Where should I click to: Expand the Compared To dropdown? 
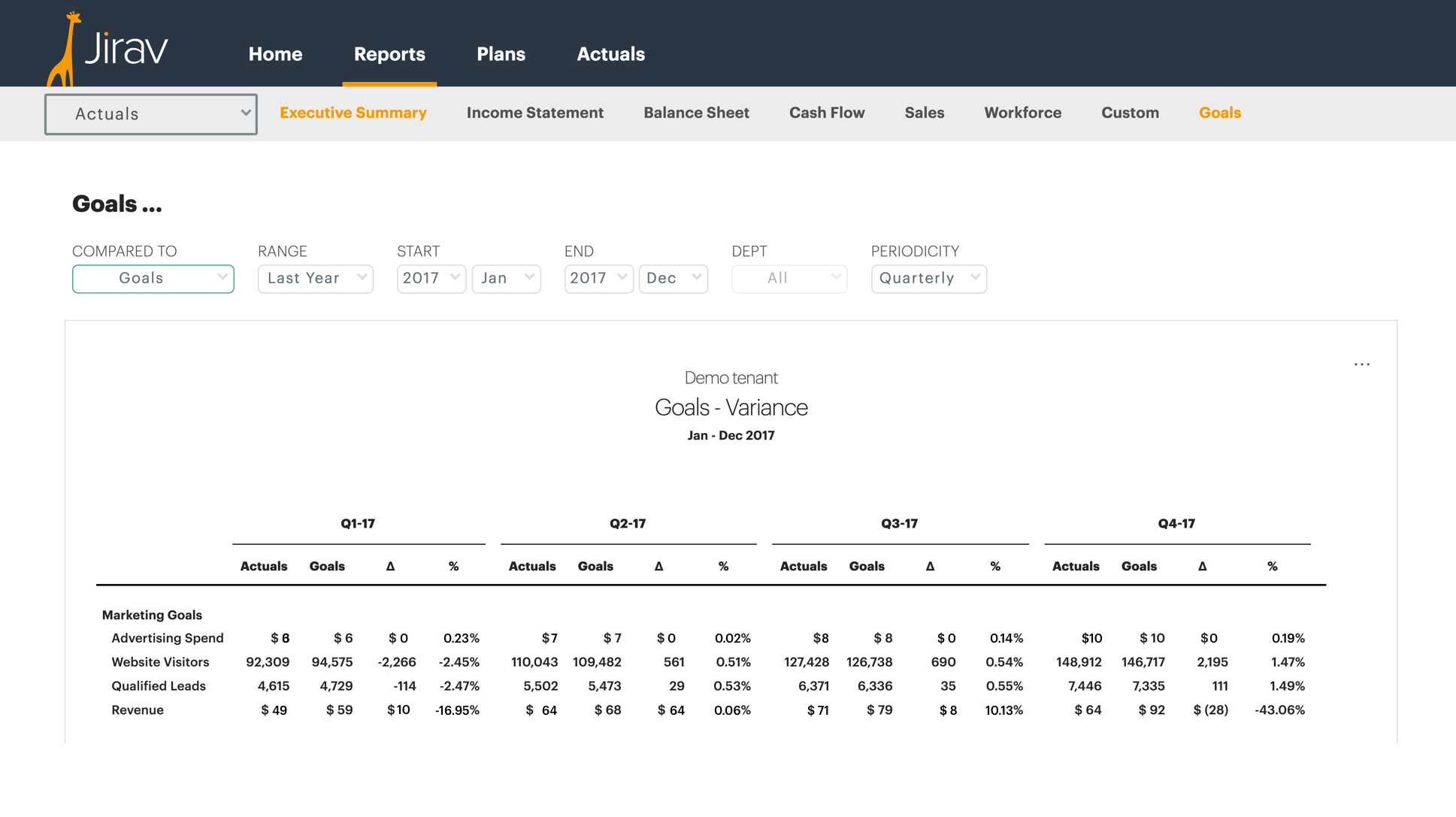pyautogui.click(x=152, y=278)
